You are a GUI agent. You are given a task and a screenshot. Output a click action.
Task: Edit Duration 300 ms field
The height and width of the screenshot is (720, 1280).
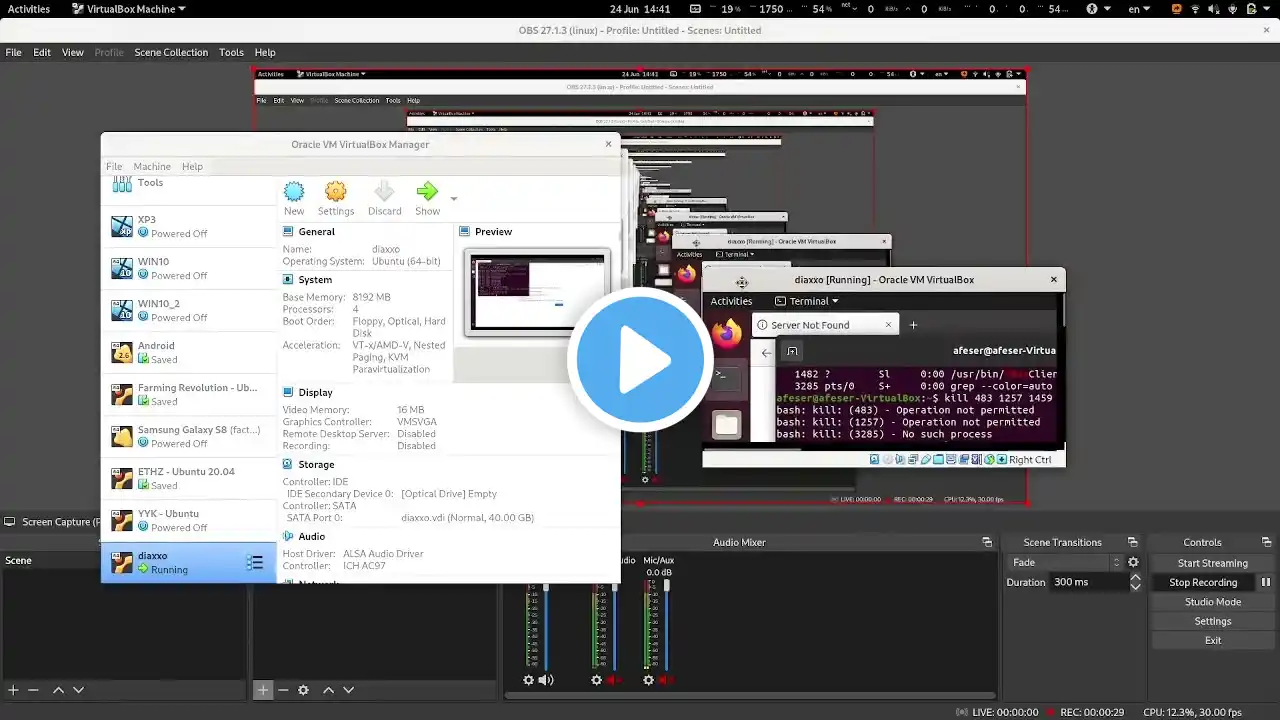pyautogui.click(x=1089, y=582)
